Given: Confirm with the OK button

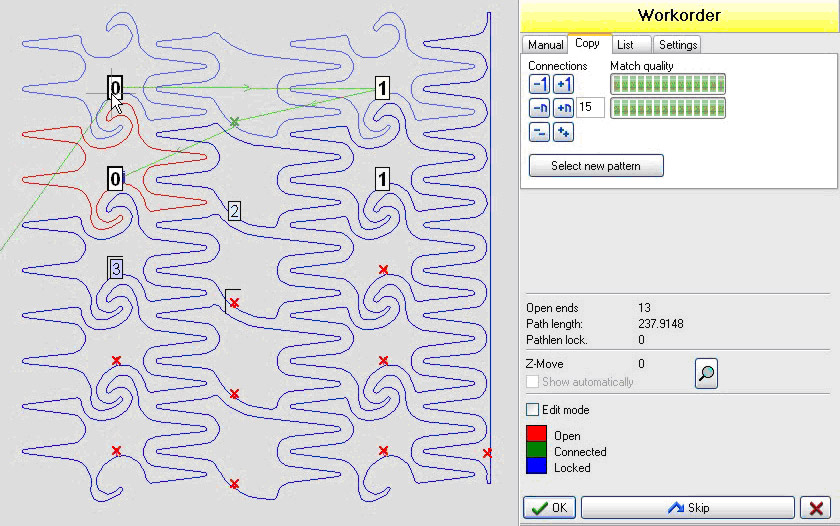Looking at the screenshot, I should pyautogui.click(x=549, y=508).
